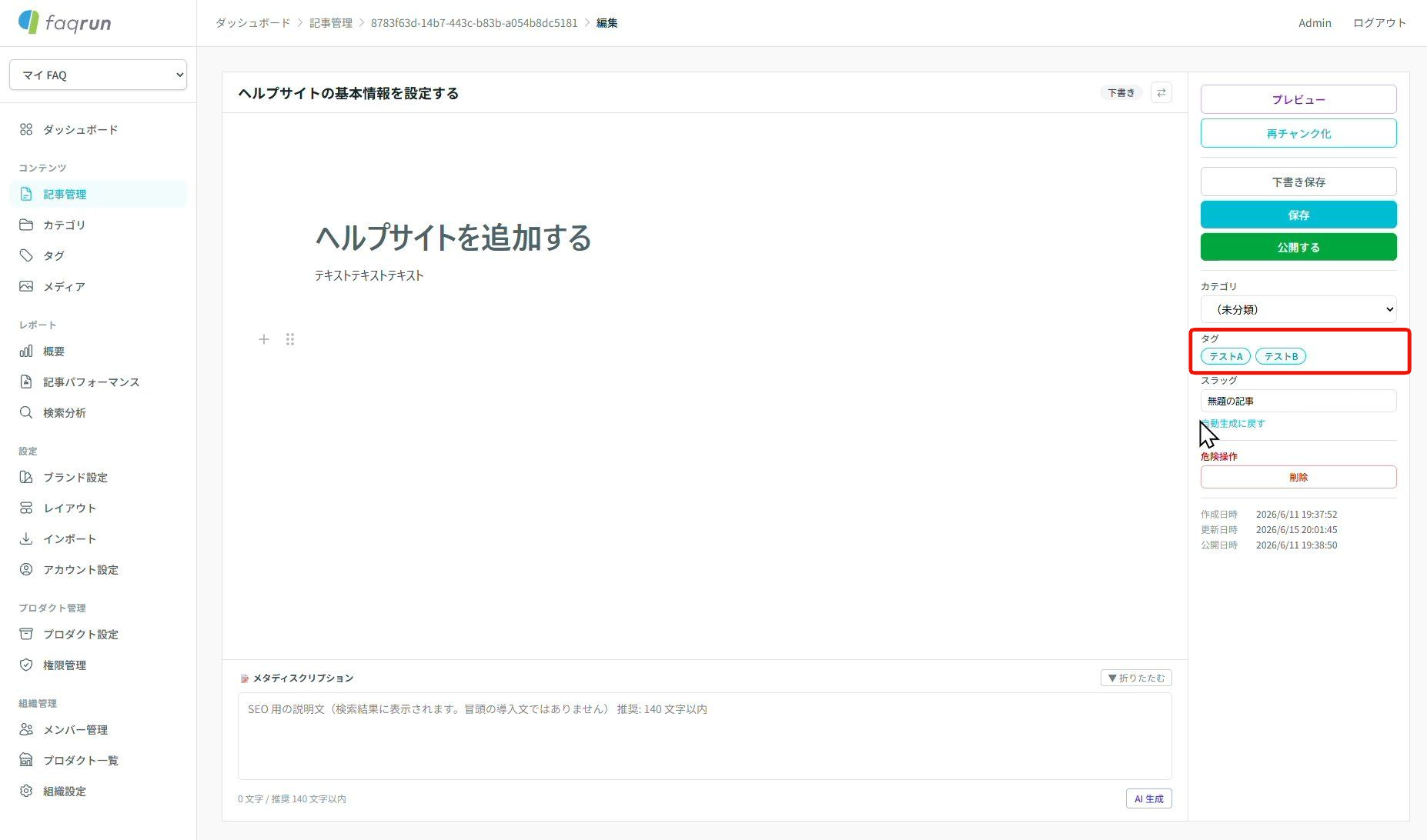Toggle the テストB tag chip

pyautogui.click(x=1281, y=356)
